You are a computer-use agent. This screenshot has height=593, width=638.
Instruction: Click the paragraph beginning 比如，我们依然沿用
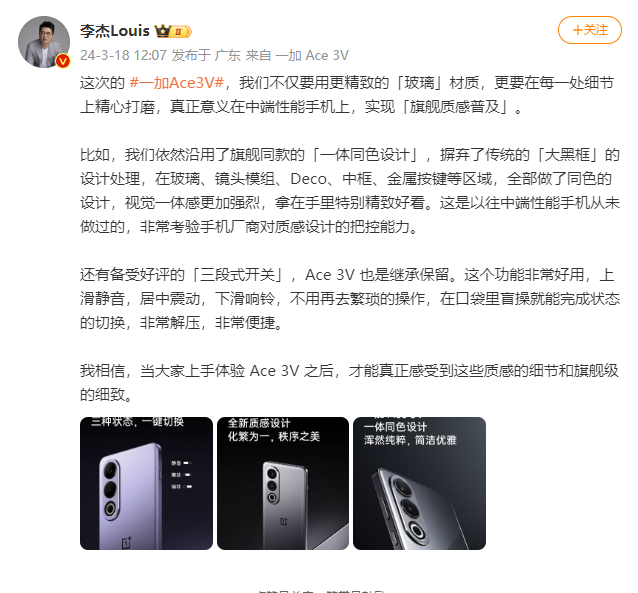click(350, 190)
